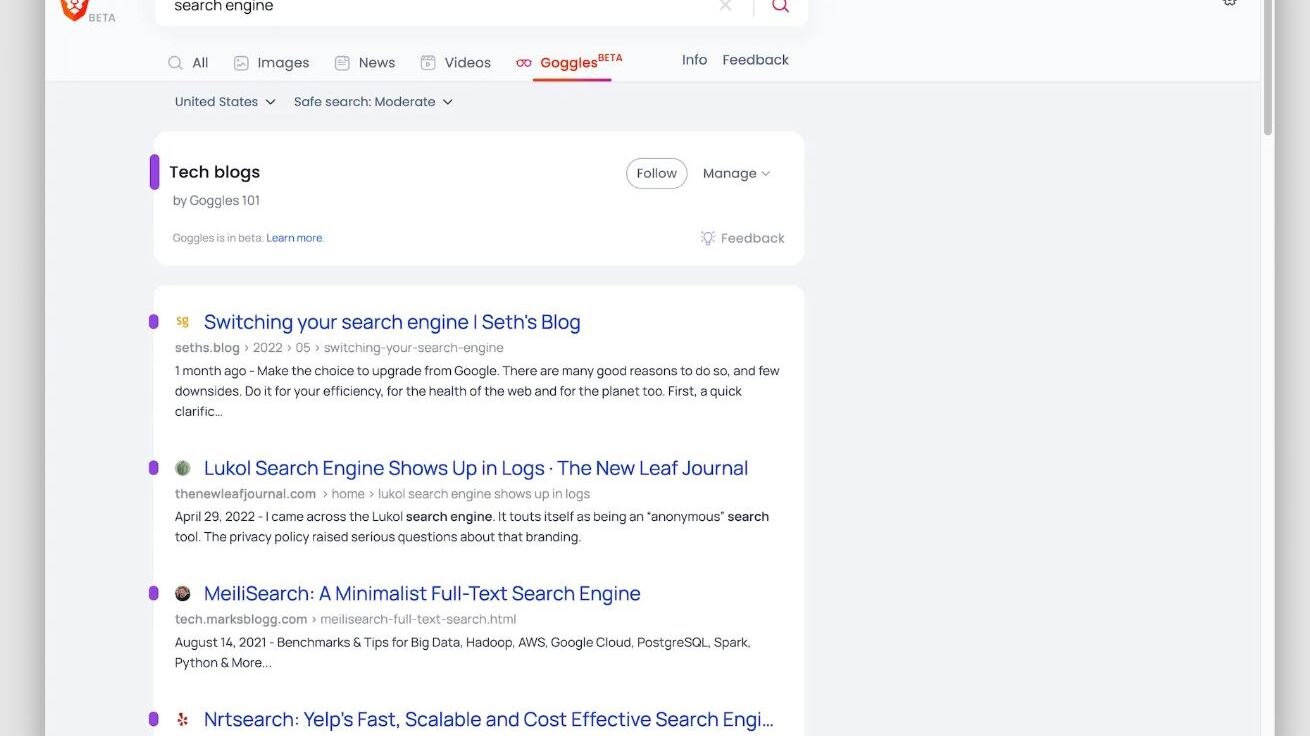Open the settings gear icon
Image resolution: width=1310 pixels, height=736 pixels.
click(1229, 3)
